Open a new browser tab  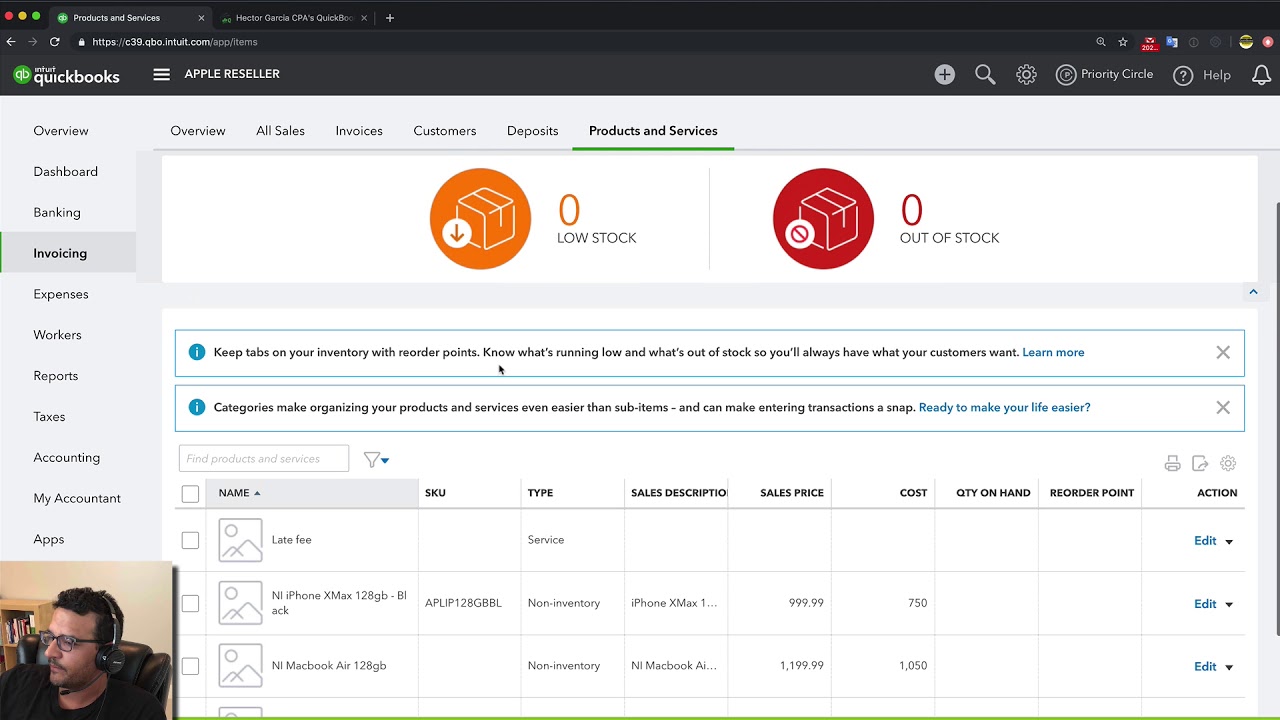[x=390, y=17]
